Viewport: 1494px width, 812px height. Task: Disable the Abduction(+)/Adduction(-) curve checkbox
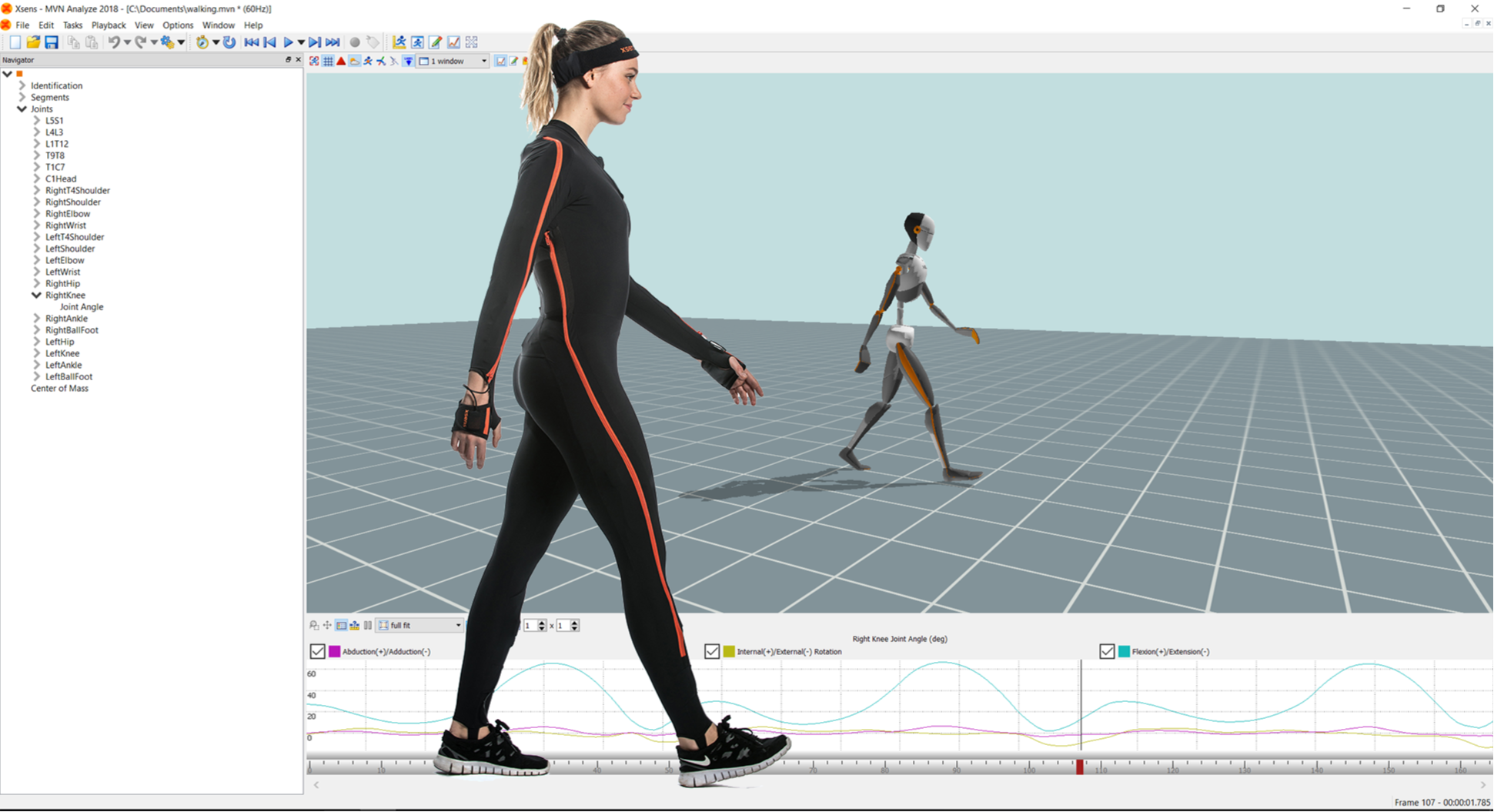[x=318, y=651]
